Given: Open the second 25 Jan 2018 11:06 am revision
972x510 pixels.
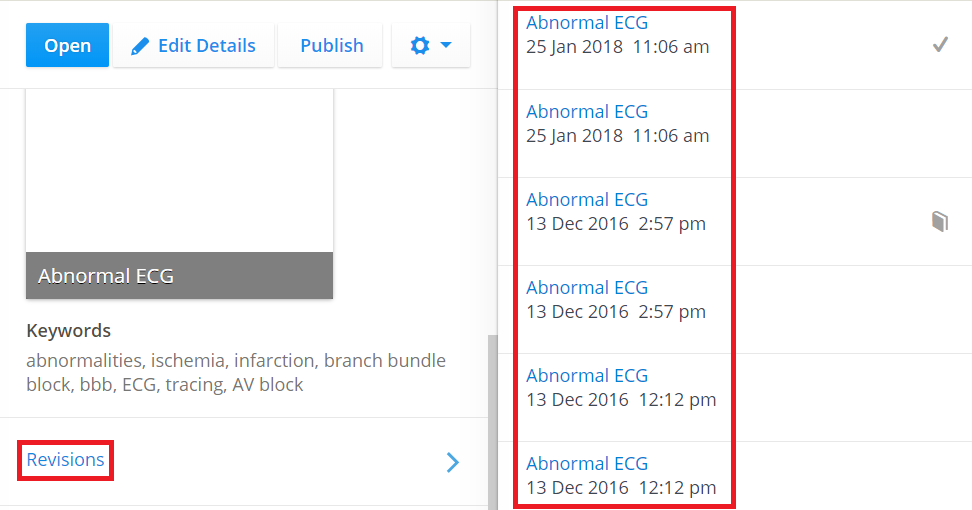Looking at the screenshot, I should tap(587, 111).
